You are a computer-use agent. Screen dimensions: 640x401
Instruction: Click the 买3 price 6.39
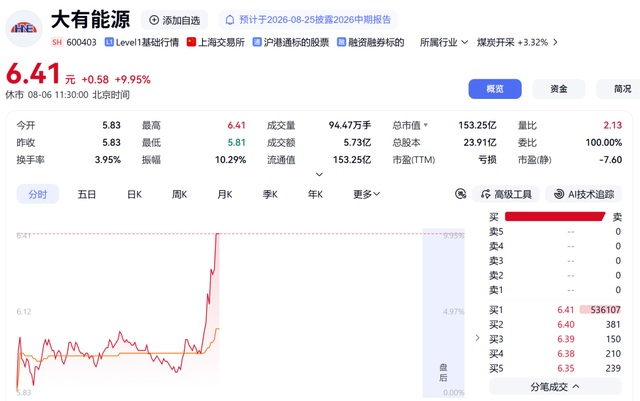pos(566,339)
